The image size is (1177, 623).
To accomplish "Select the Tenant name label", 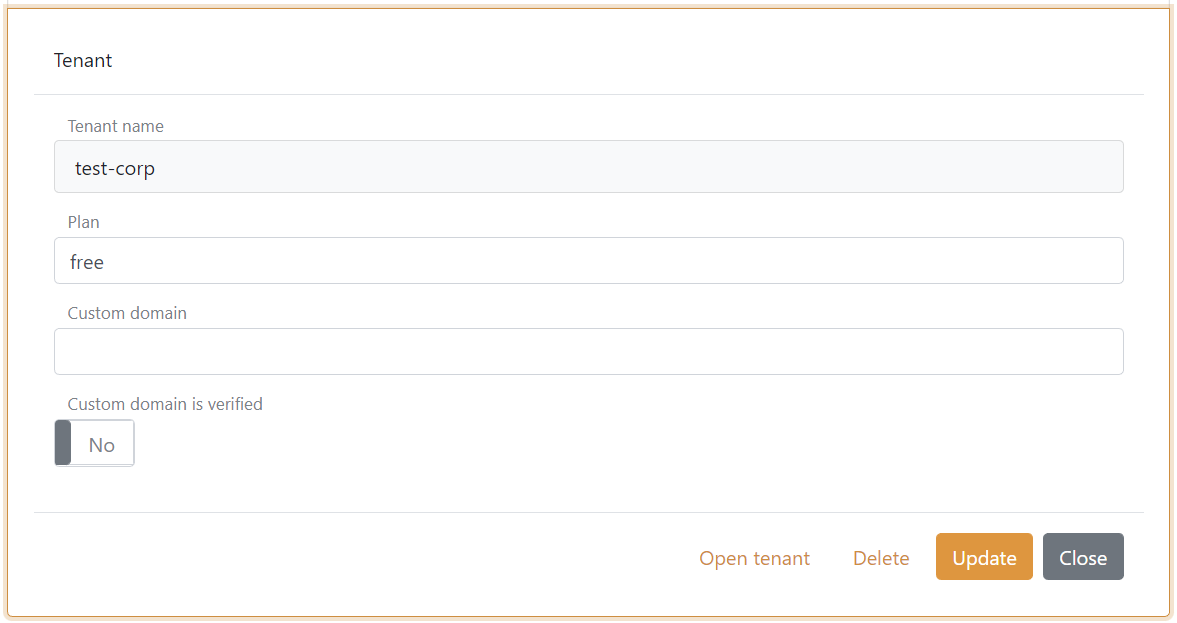I will (115, 126).
